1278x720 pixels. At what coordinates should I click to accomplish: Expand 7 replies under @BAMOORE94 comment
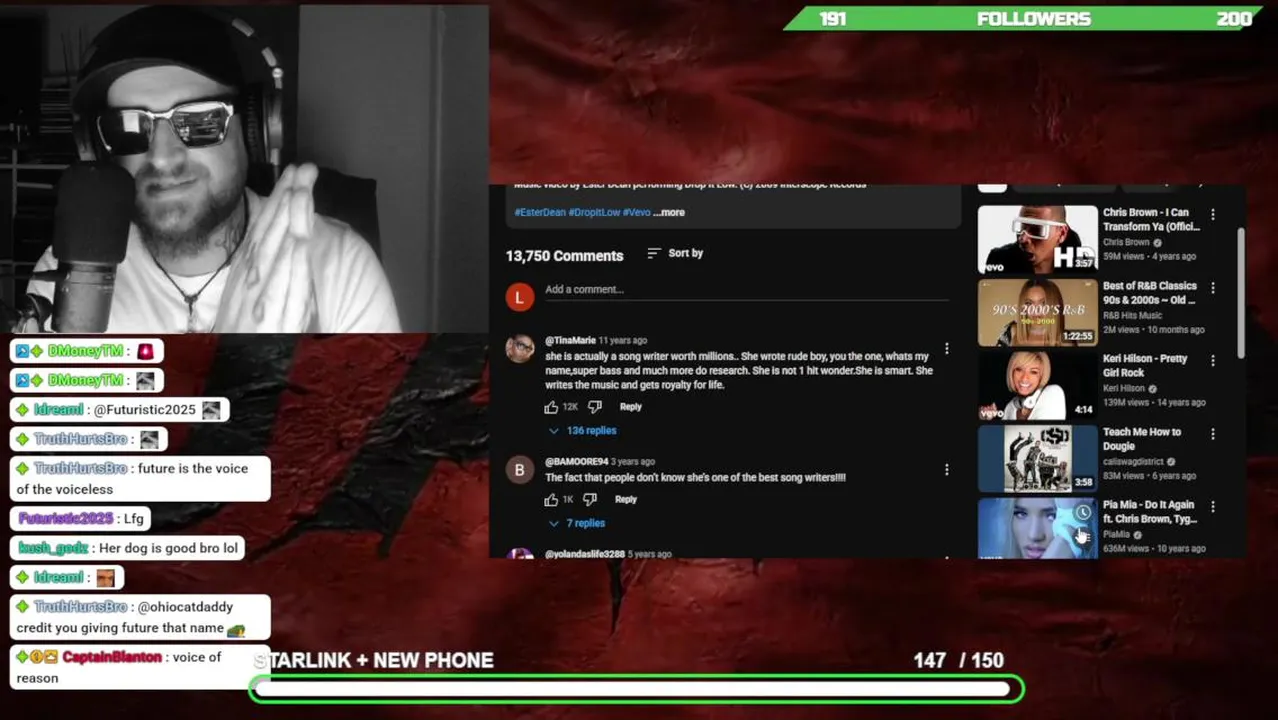577,523
